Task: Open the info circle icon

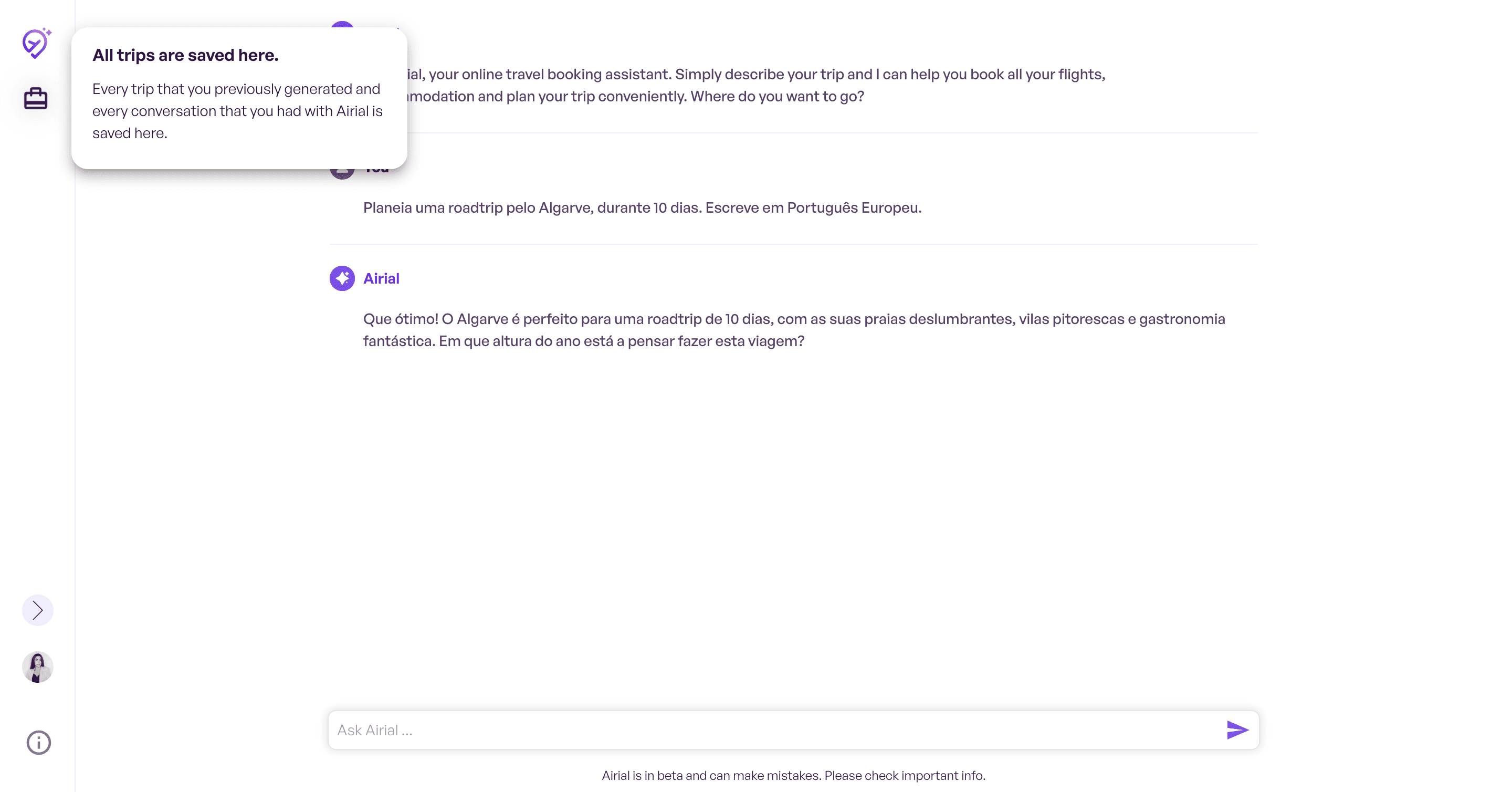Action: coord(39,742)
